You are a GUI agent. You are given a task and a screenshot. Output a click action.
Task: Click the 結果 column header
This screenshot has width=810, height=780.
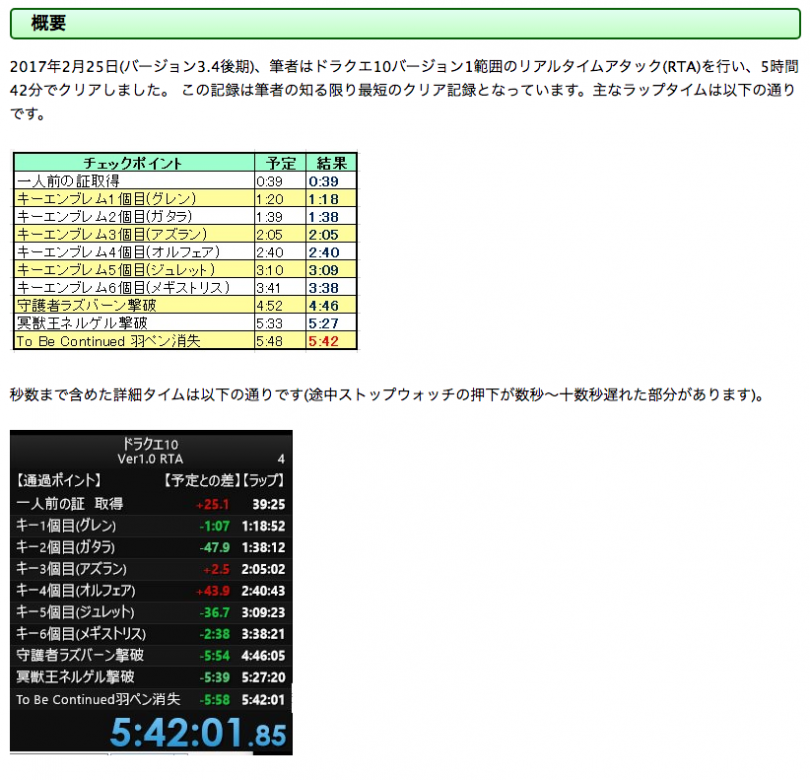click(332, 163)
